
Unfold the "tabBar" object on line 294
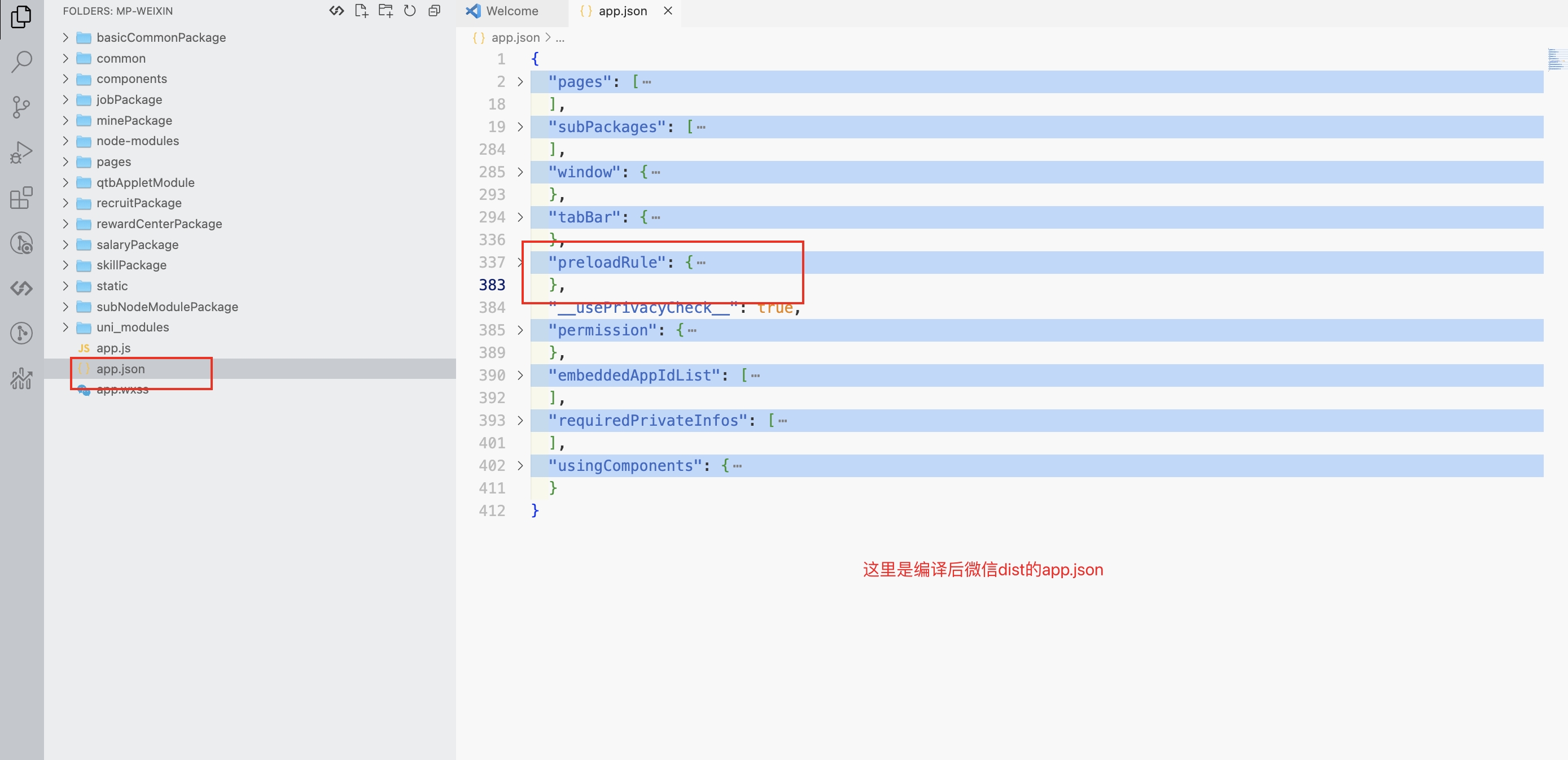pyautogui.click(x=520, y=217)
